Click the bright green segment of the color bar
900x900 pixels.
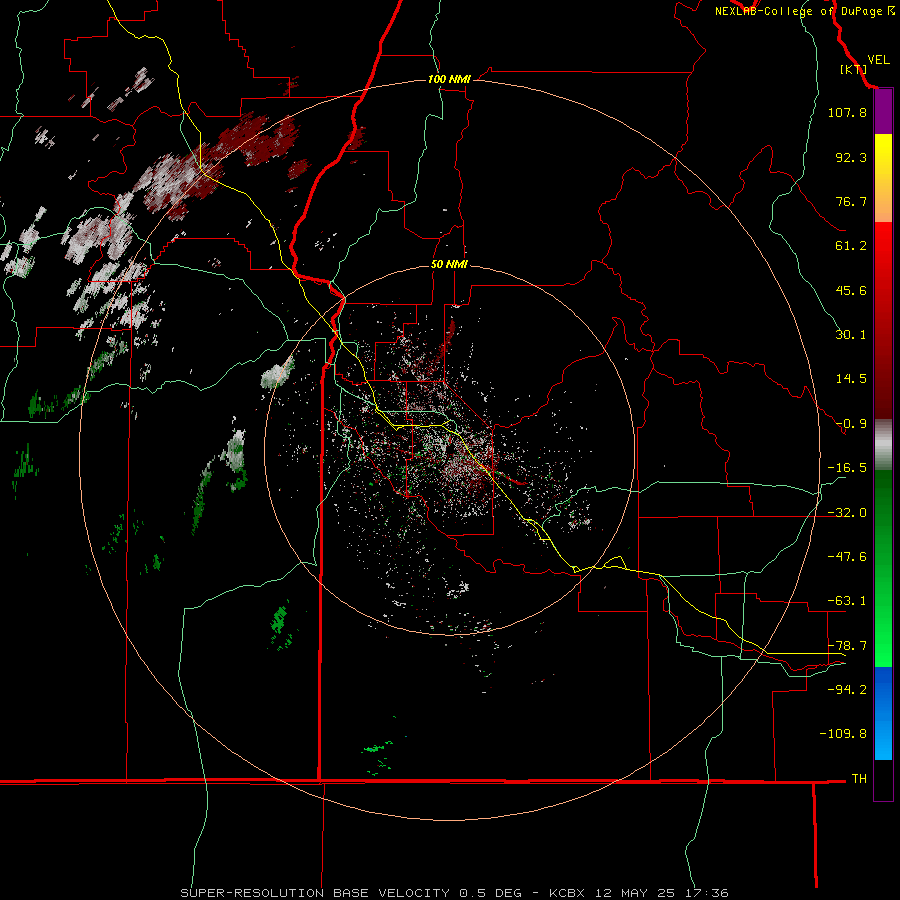coord(883,568)
